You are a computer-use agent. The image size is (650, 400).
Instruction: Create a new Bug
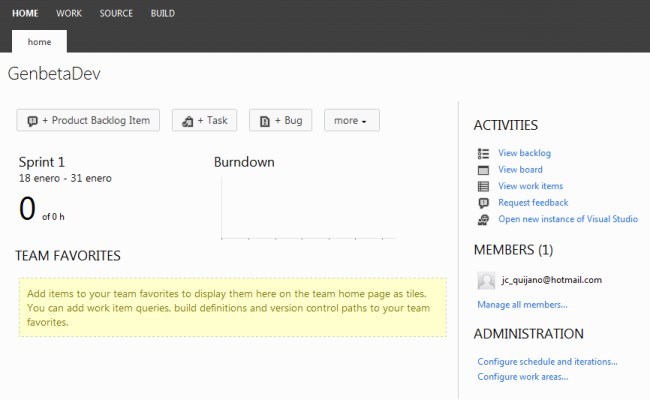coord(281,121)
